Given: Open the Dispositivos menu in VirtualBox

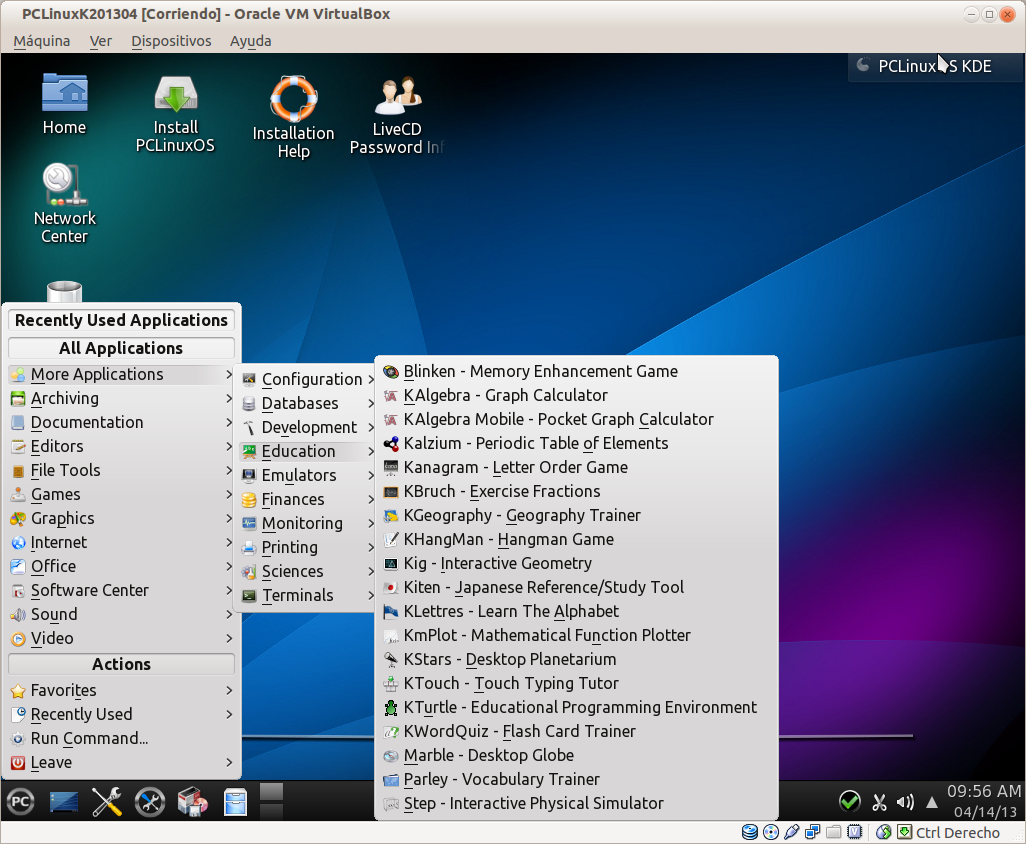Looking at the screenshot, I should click(x=171, y=41).
